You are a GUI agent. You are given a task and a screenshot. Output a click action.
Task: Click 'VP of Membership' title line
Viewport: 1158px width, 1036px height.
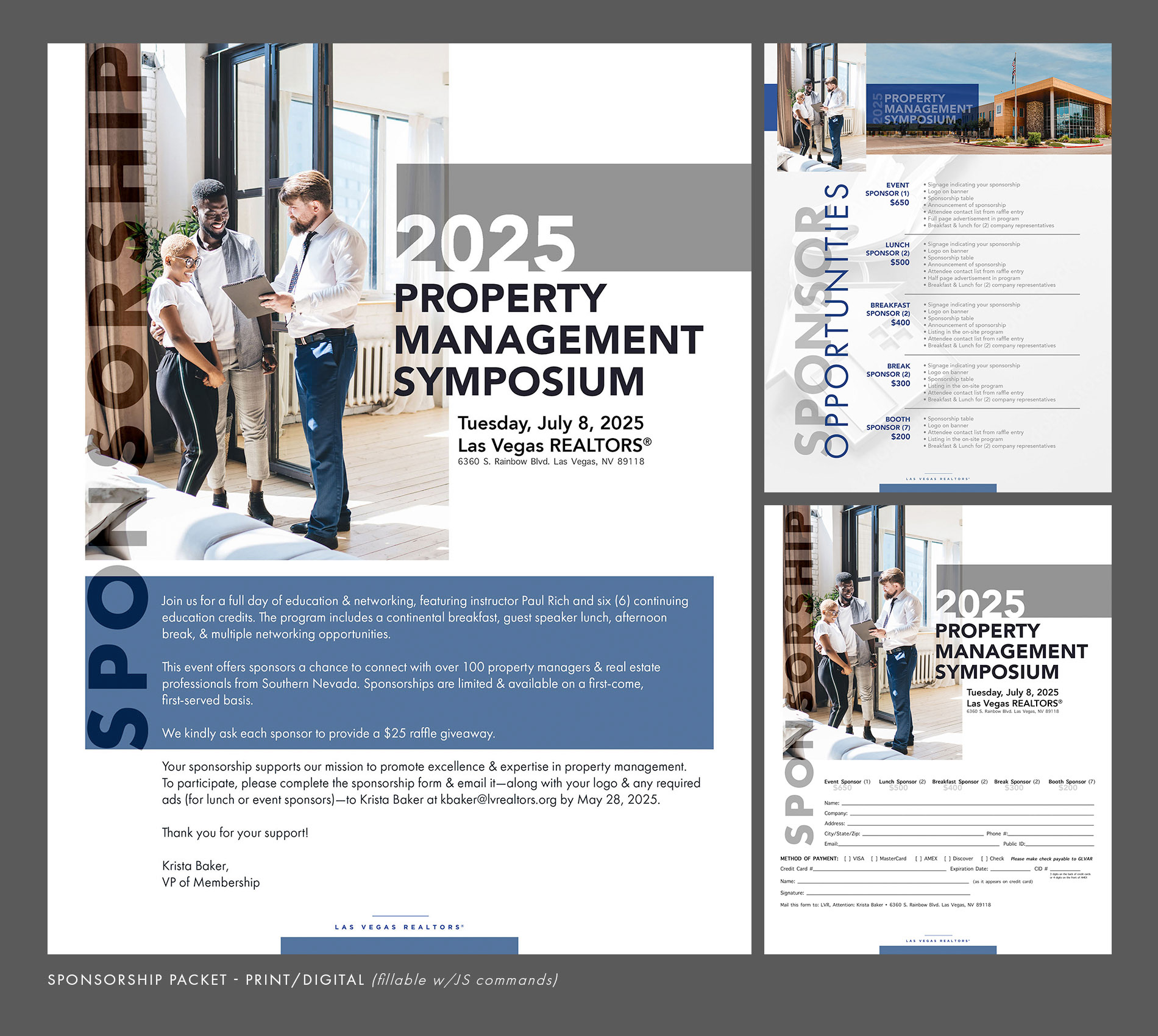coord(211,882)
